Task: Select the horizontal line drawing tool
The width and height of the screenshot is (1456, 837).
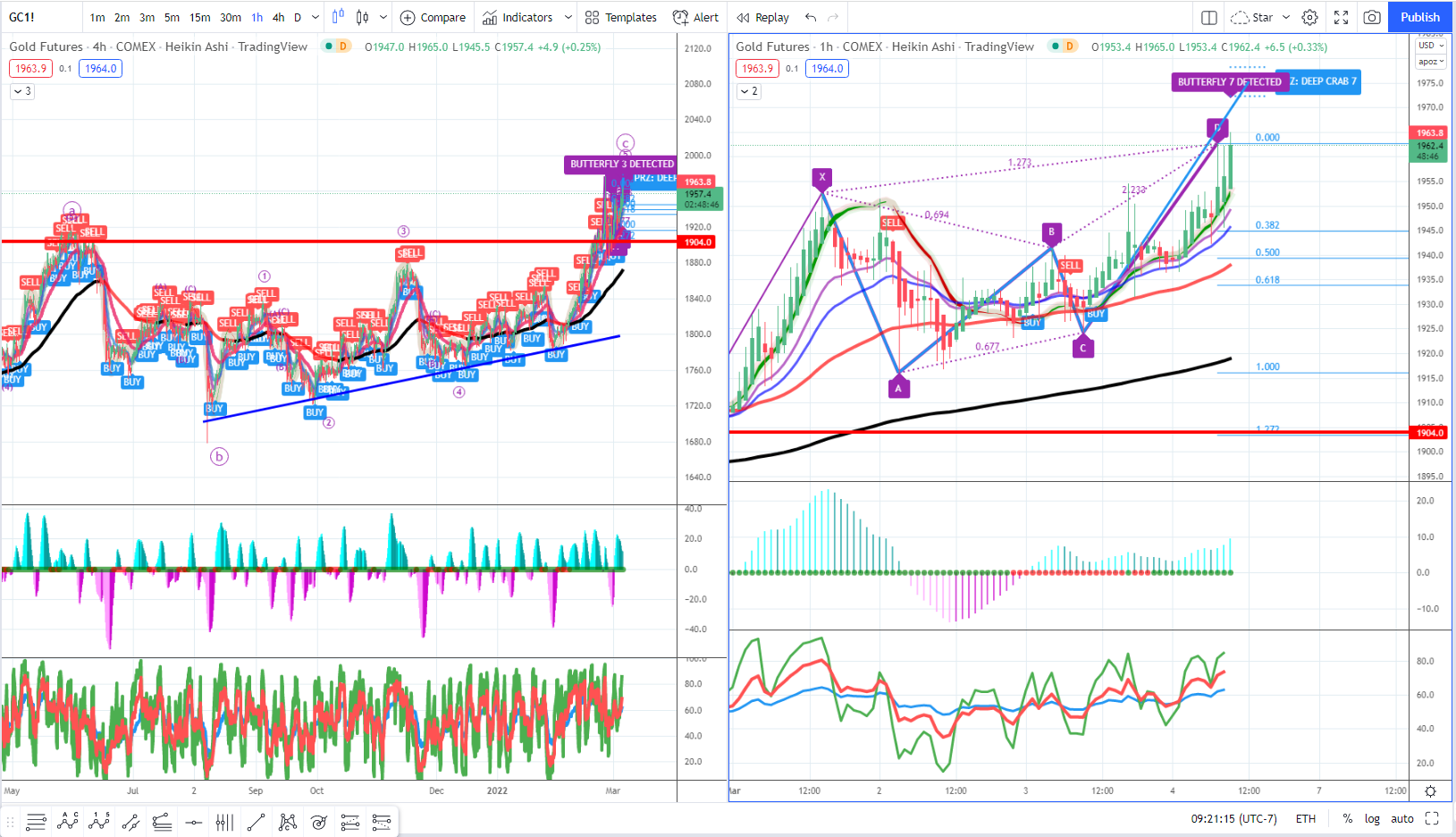Action: (x=193, y=822)
